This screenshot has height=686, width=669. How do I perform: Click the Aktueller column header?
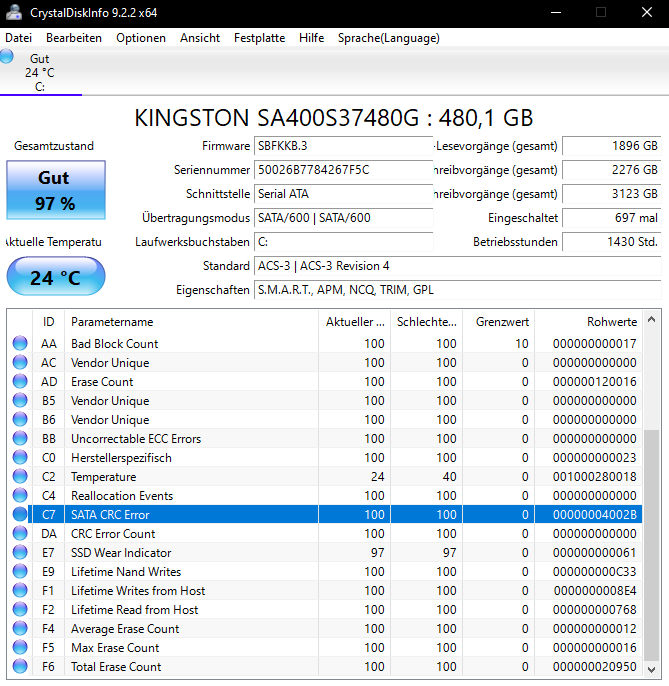pyautogui.click(x=354, y=322)
